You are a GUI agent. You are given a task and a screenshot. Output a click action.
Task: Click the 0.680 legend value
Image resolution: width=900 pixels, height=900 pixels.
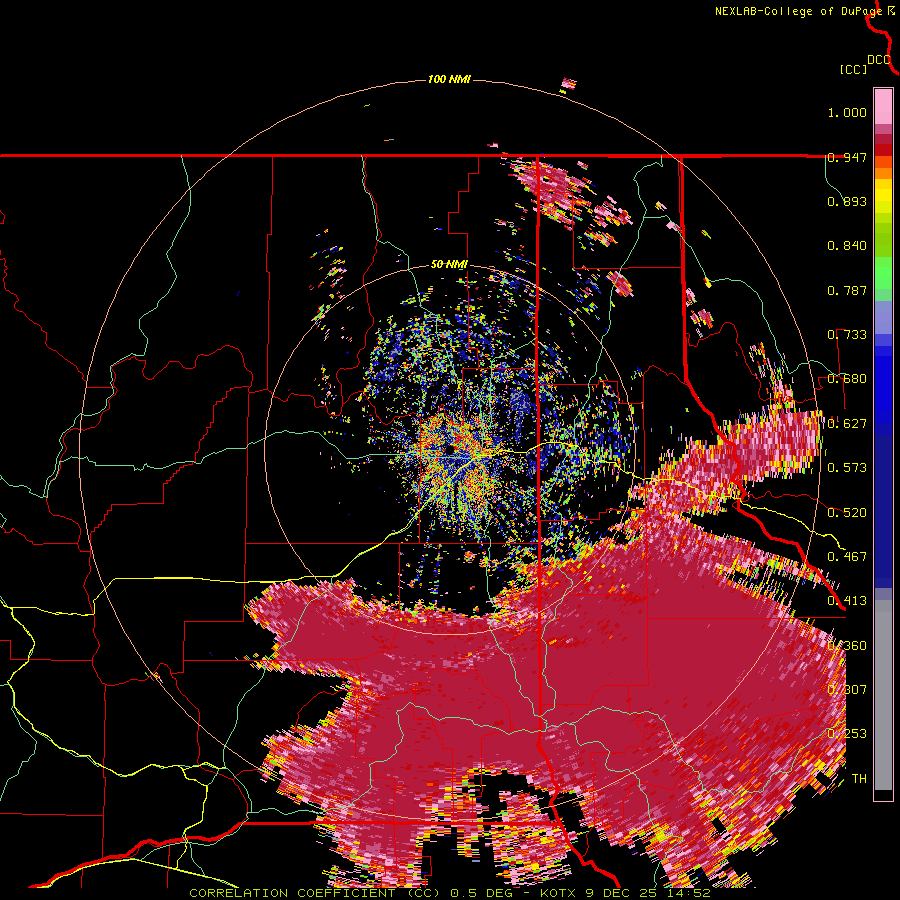click(847, 379)
